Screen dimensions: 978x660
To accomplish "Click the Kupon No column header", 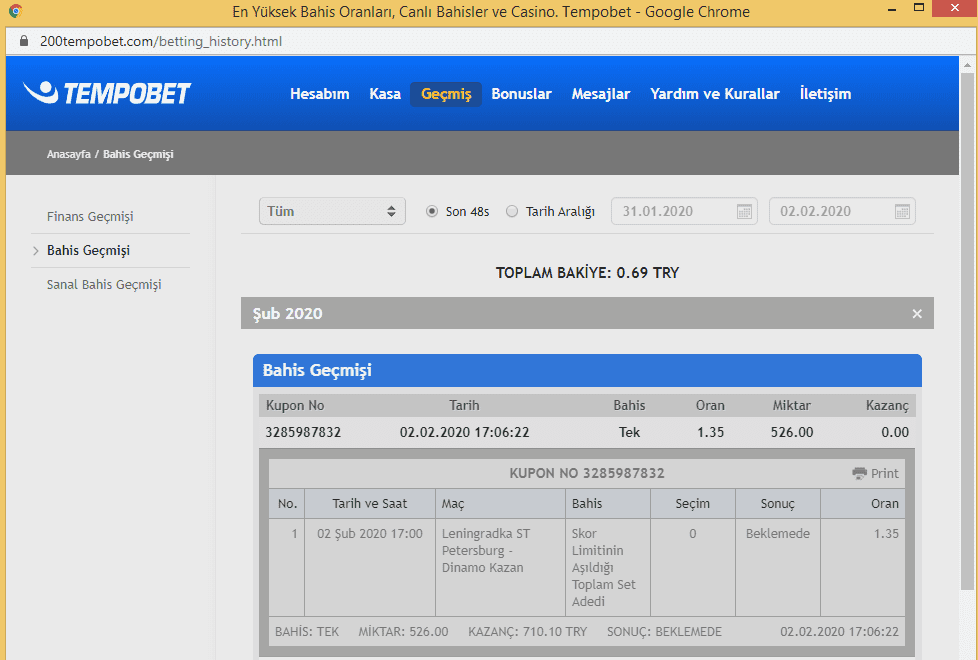I will [295, 405].
